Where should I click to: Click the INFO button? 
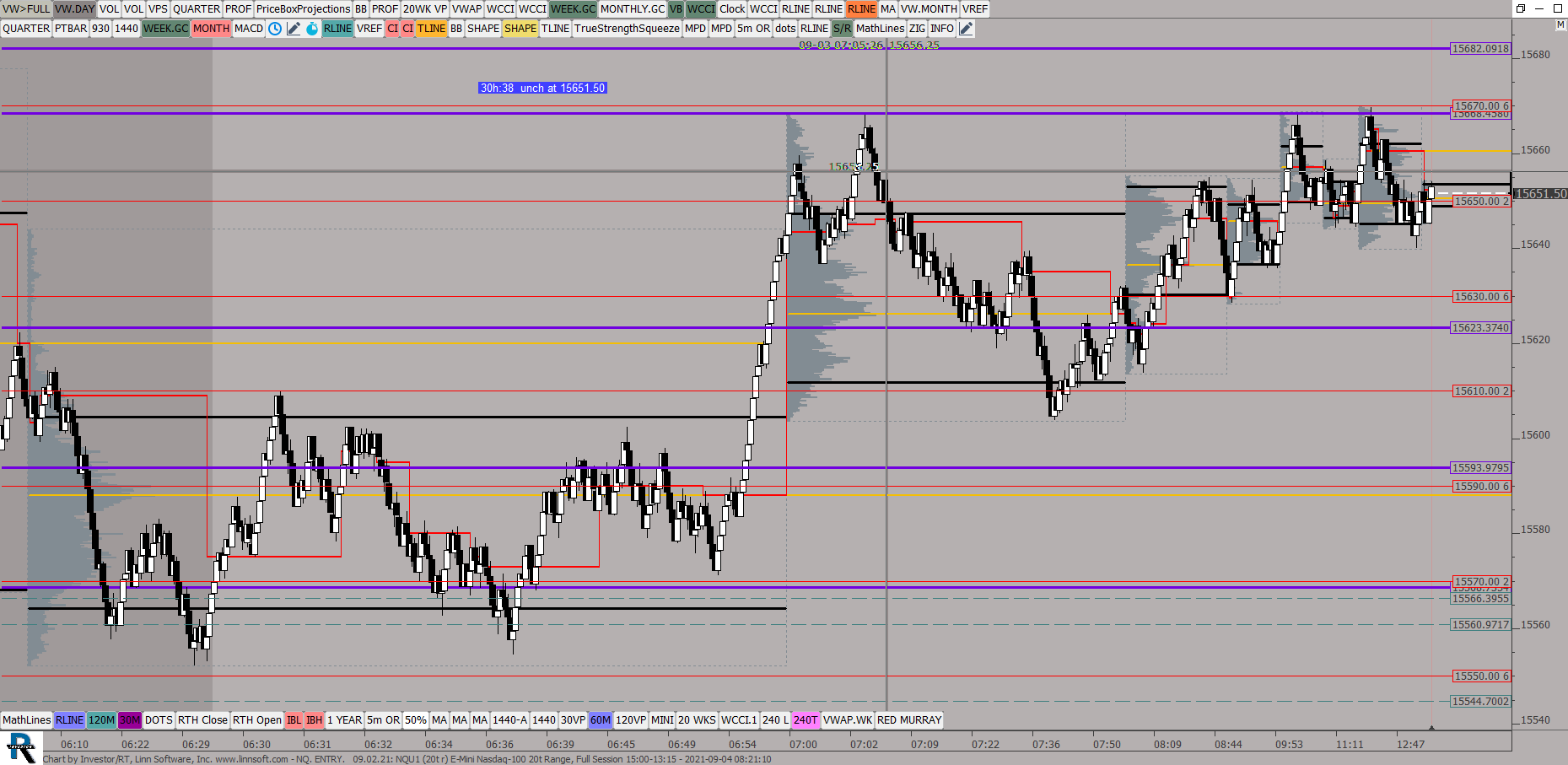[x=942, y=29]
